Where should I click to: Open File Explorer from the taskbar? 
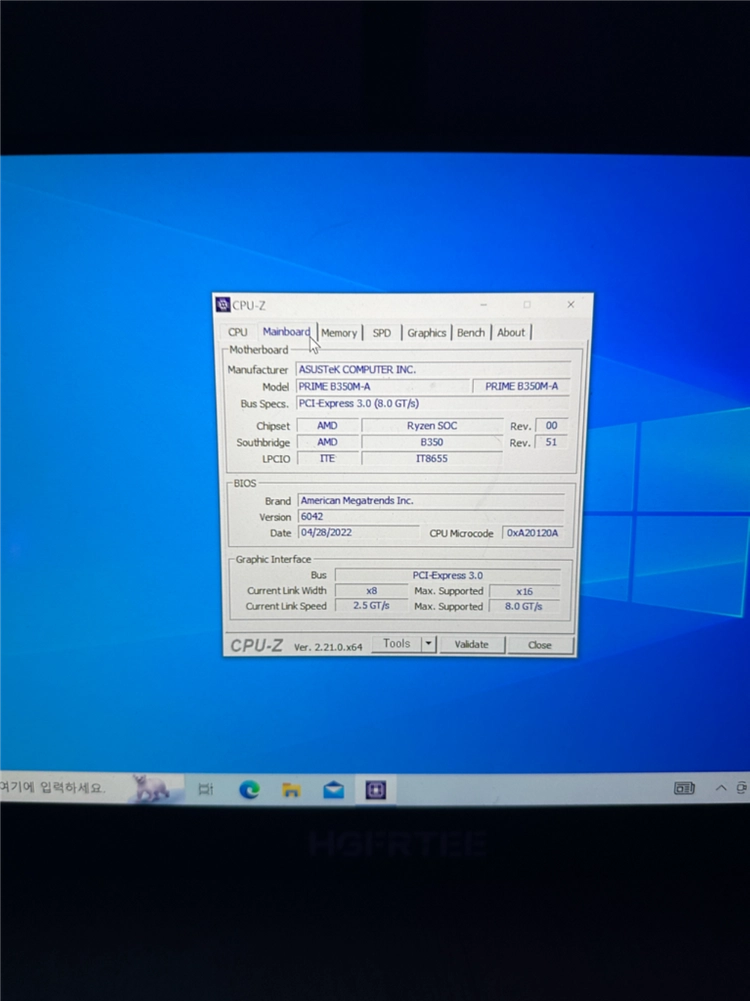tap(291, 790)
